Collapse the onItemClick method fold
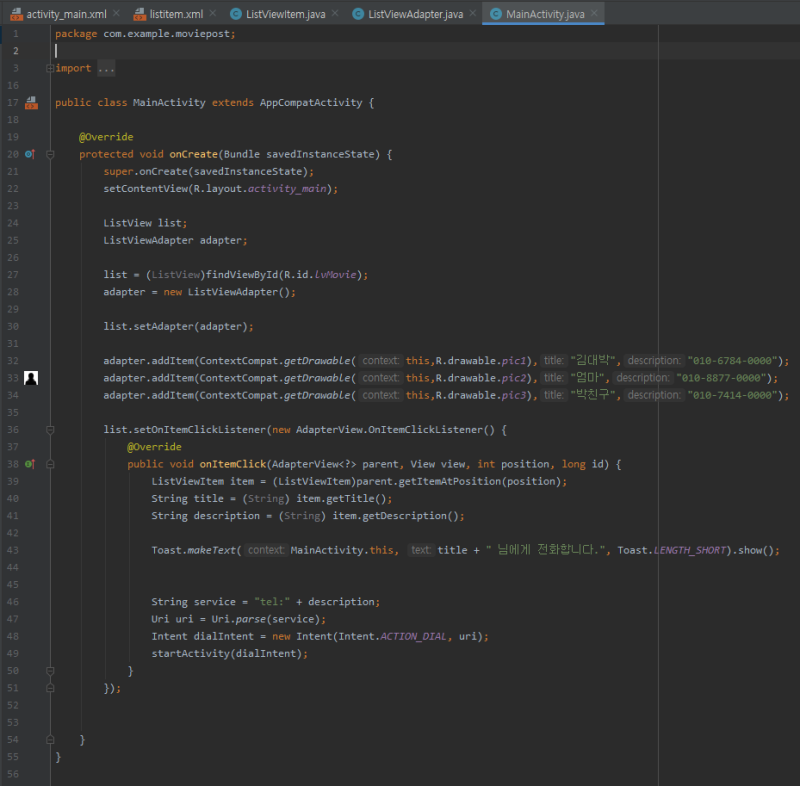Image resolution: width=800 pixels, height=786 pixels. coord(50,464)
